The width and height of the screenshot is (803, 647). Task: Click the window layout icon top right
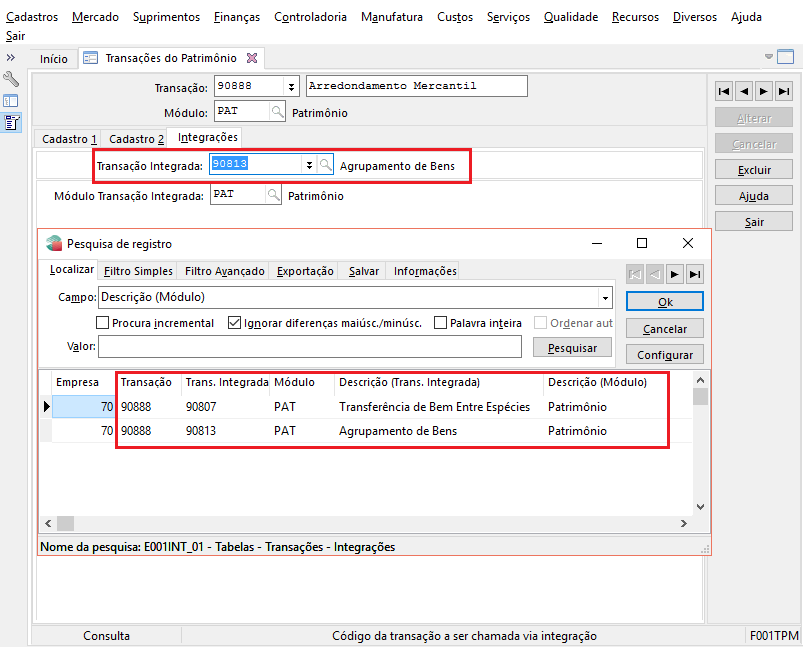point(785,56)
